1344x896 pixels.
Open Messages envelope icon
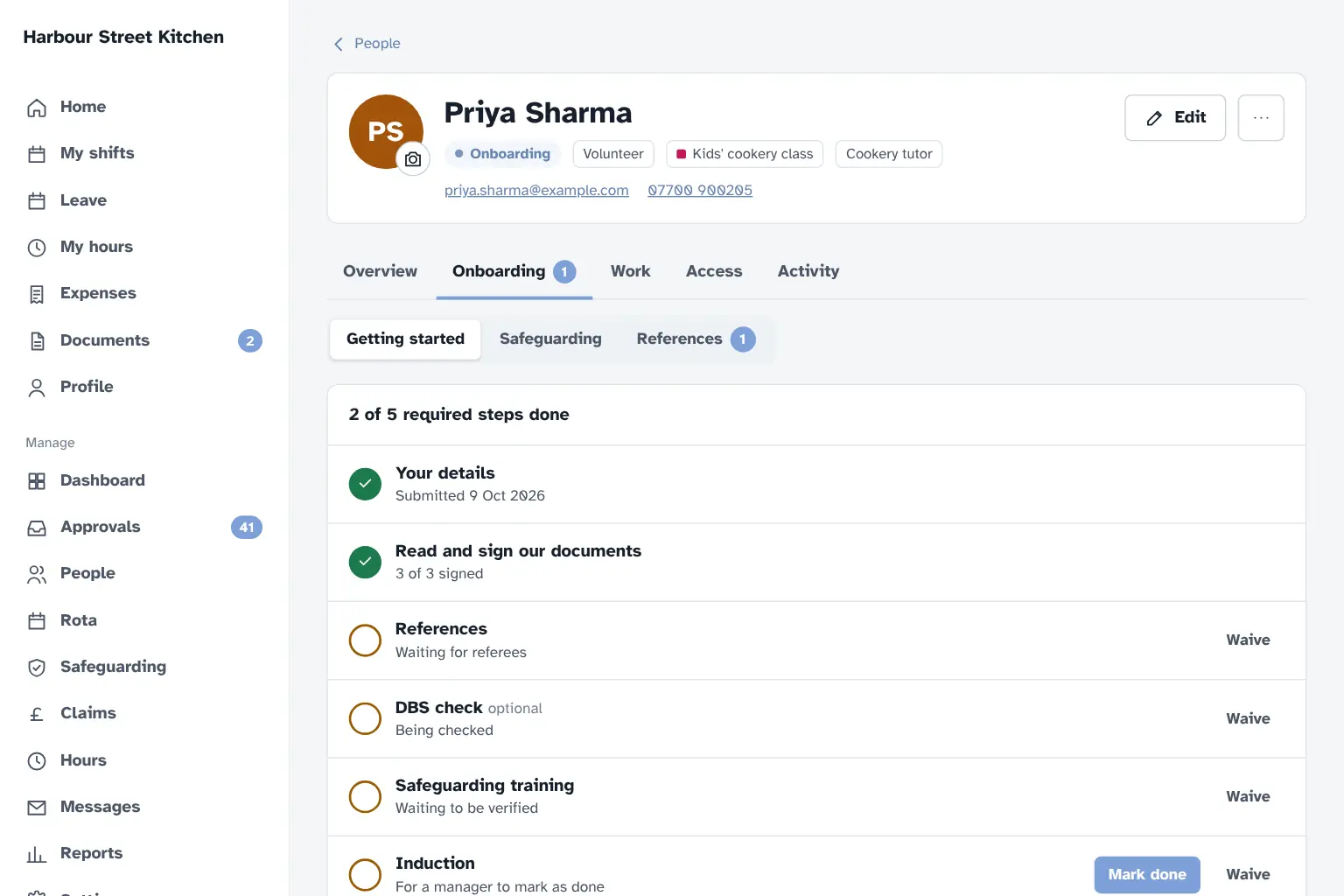point(37,808)
